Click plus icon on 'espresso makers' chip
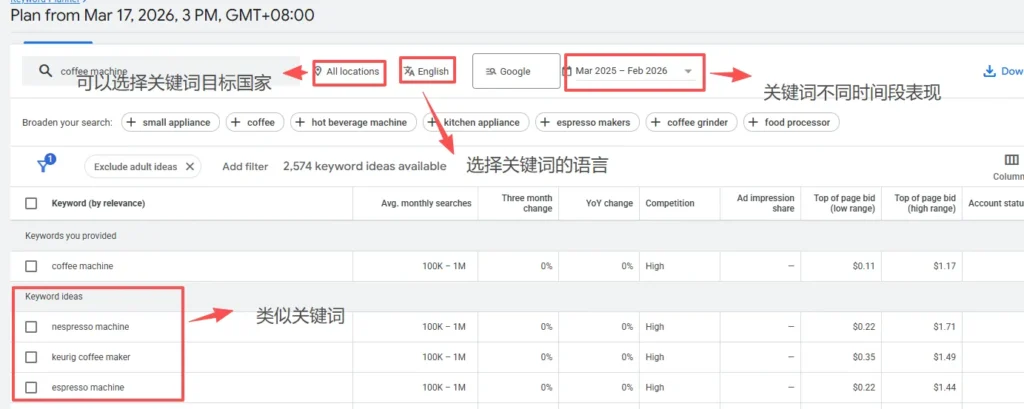Viewport: 1024px width, 409px height. point(547,123)
